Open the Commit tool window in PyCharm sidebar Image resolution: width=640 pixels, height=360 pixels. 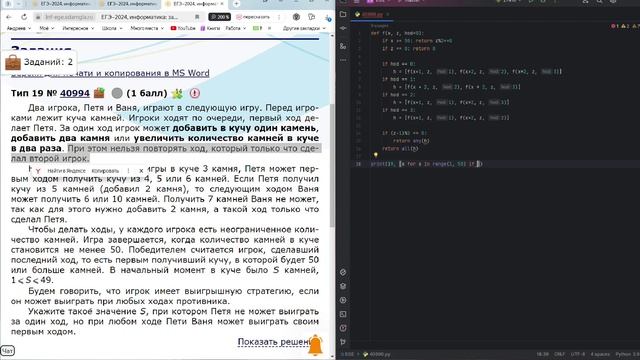[343, 28]
